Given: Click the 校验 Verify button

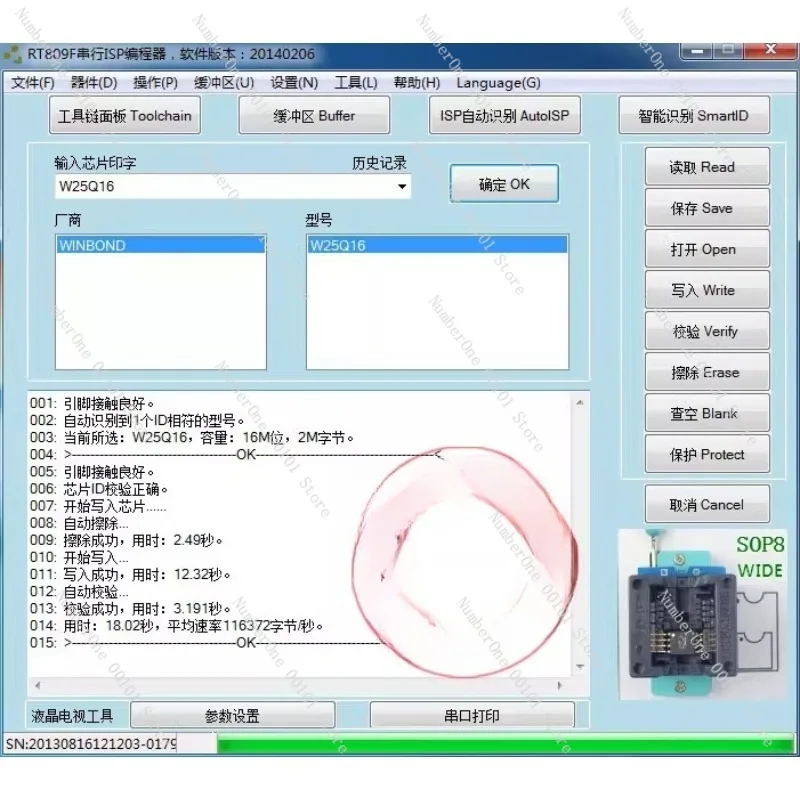Looking at the screenshot, I should [x=707, y=331].
